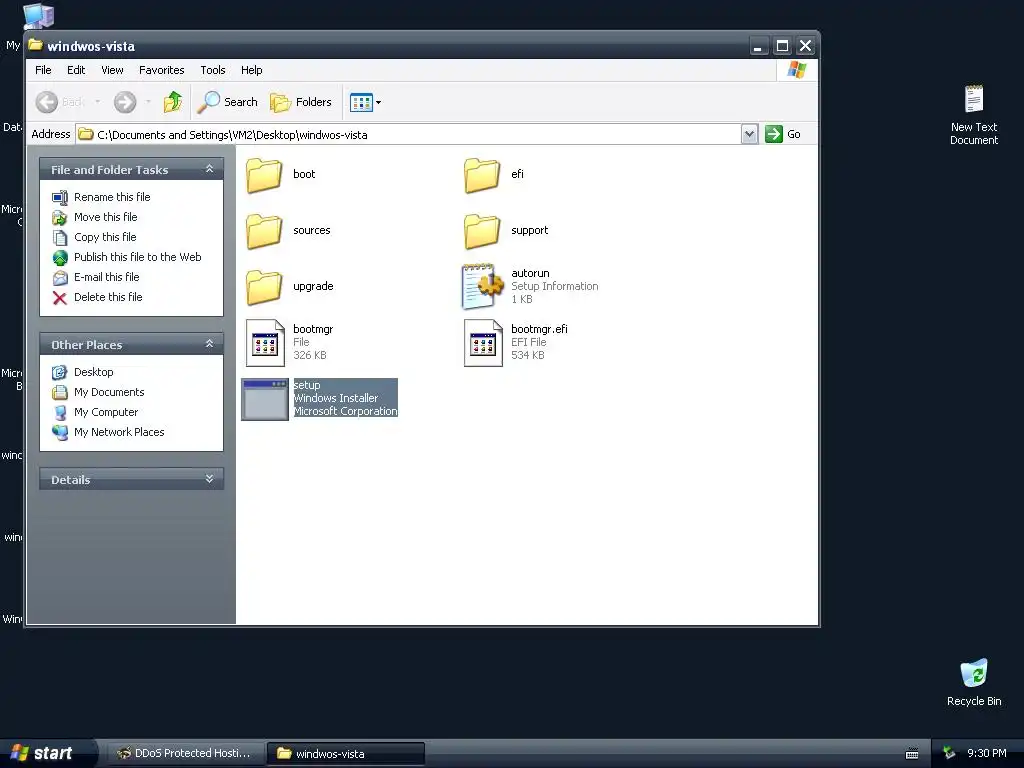Screen dimensions: 1024x768
Task: Select the upgrade folder
Action: coord(264,287)
